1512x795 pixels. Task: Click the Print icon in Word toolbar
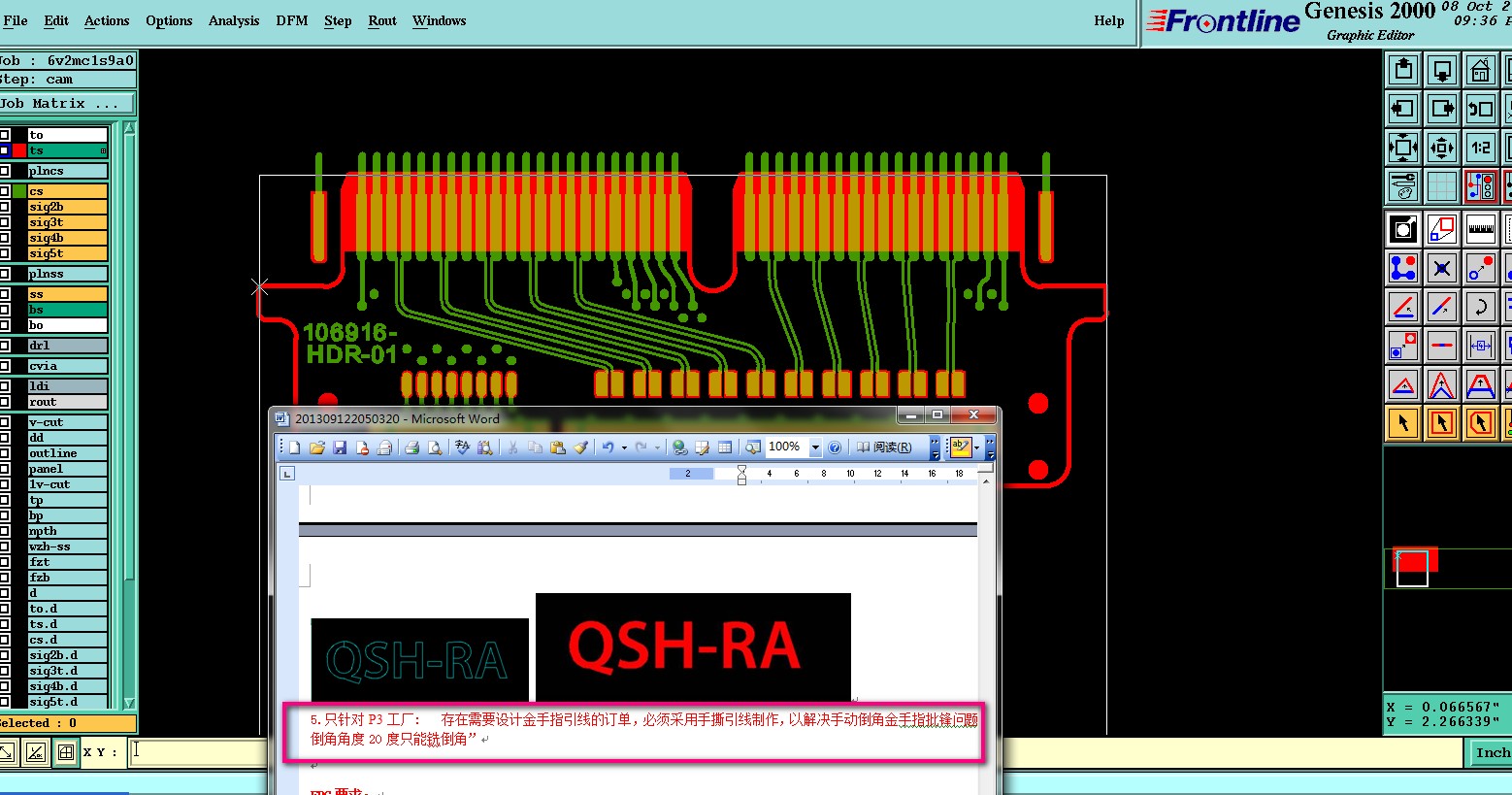[x=411, y=447]
